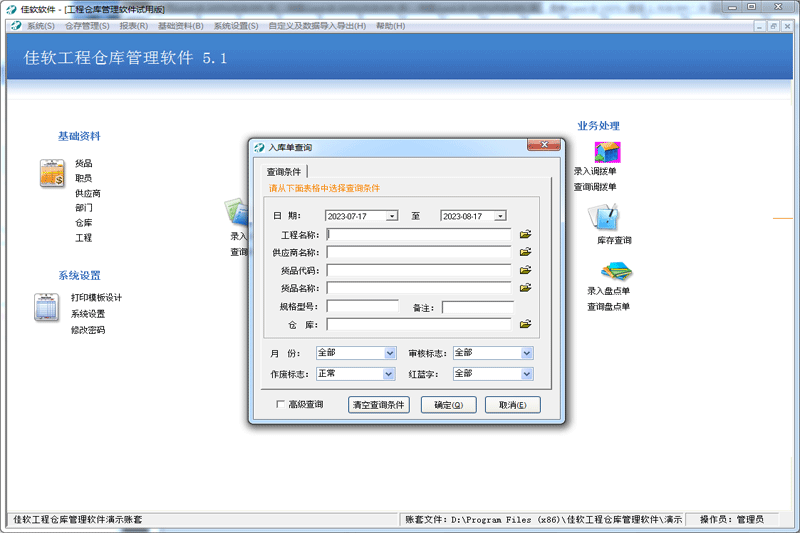Image resolution: width=800 pixels, height=533 pixels.
Task: Open the 红蓝字 dropdown
Action: pos(527,374)
